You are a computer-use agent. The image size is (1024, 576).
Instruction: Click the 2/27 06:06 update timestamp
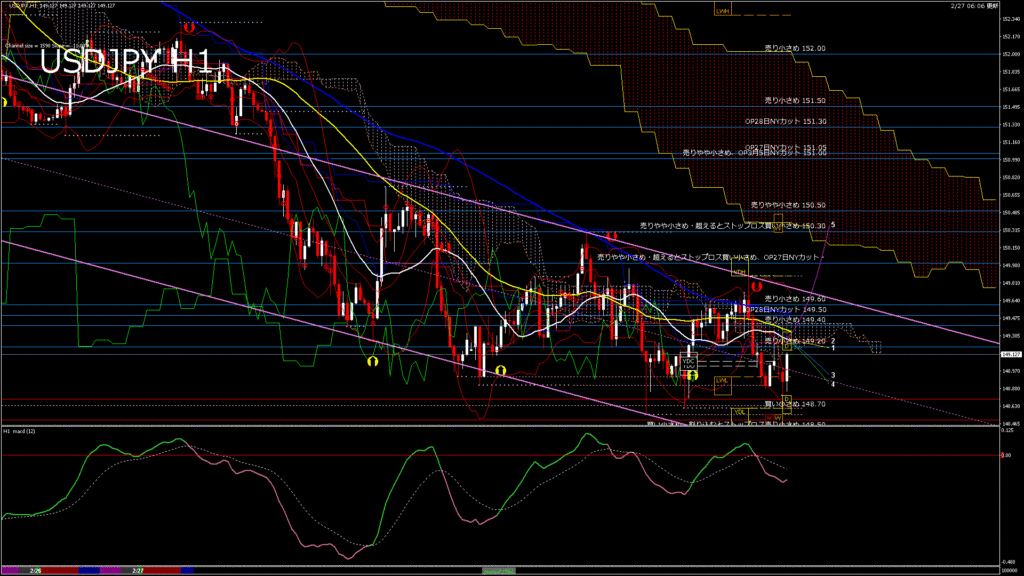click(x=974, y=5)
